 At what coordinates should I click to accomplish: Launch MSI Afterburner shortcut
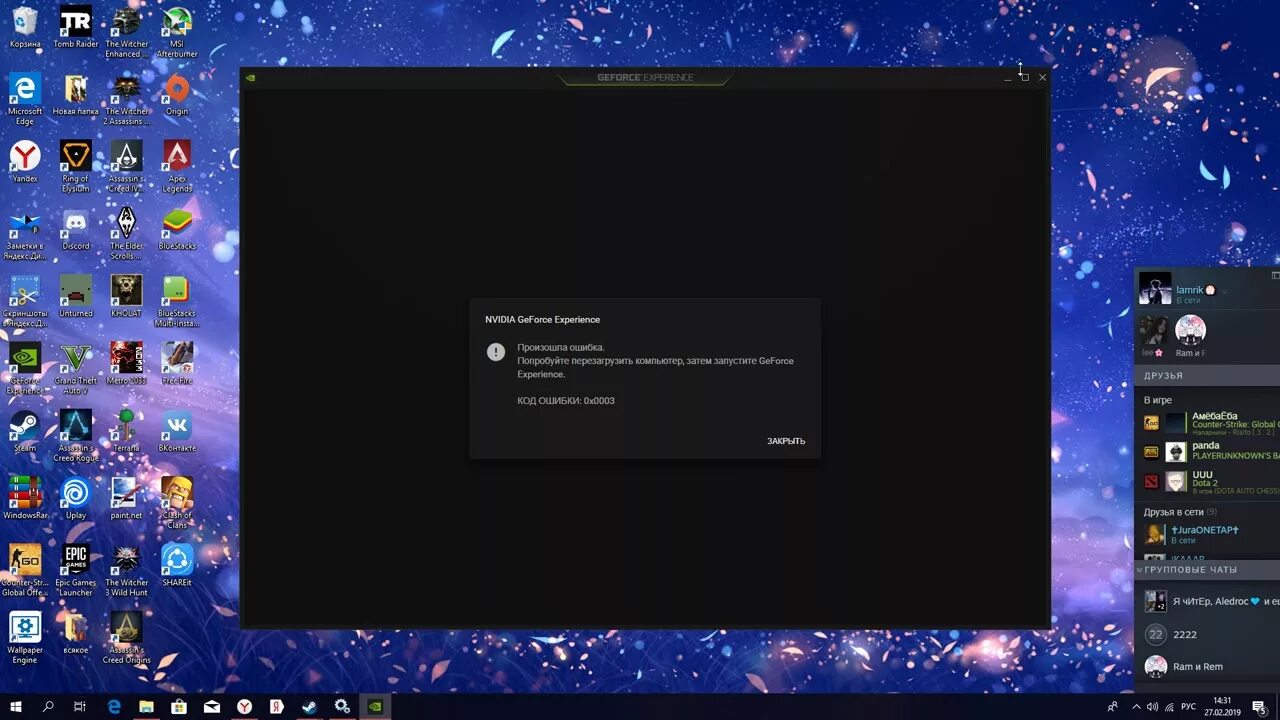177,32
